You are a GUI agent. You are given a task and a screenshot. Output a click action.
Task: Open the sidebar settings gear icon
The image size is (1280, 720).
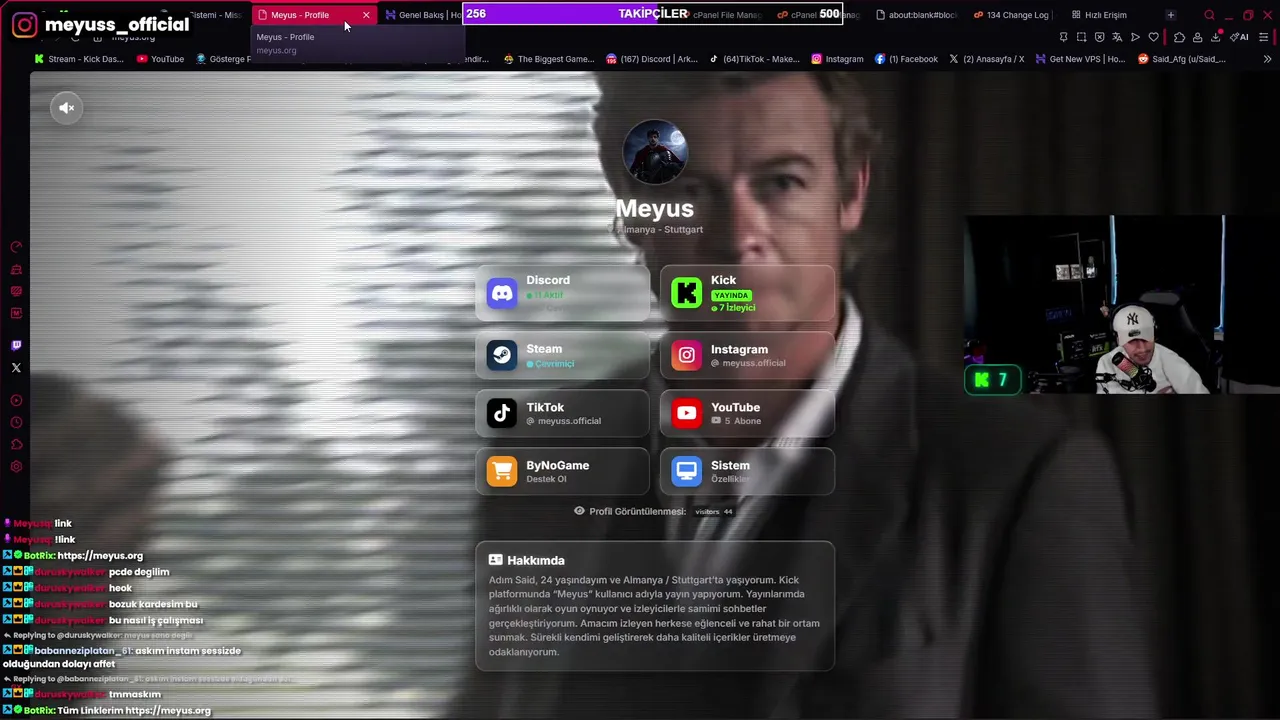tap(16, 467)
